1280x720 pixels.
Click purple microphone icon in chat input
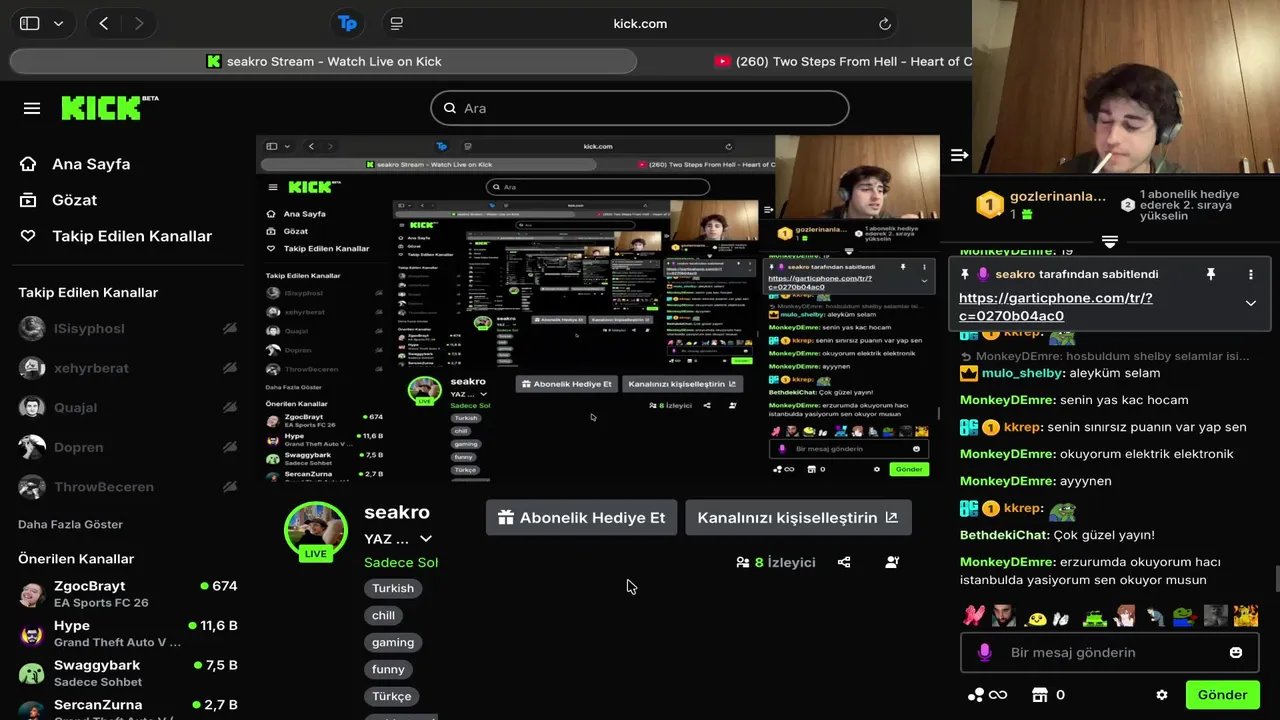(x=984, y=652)
